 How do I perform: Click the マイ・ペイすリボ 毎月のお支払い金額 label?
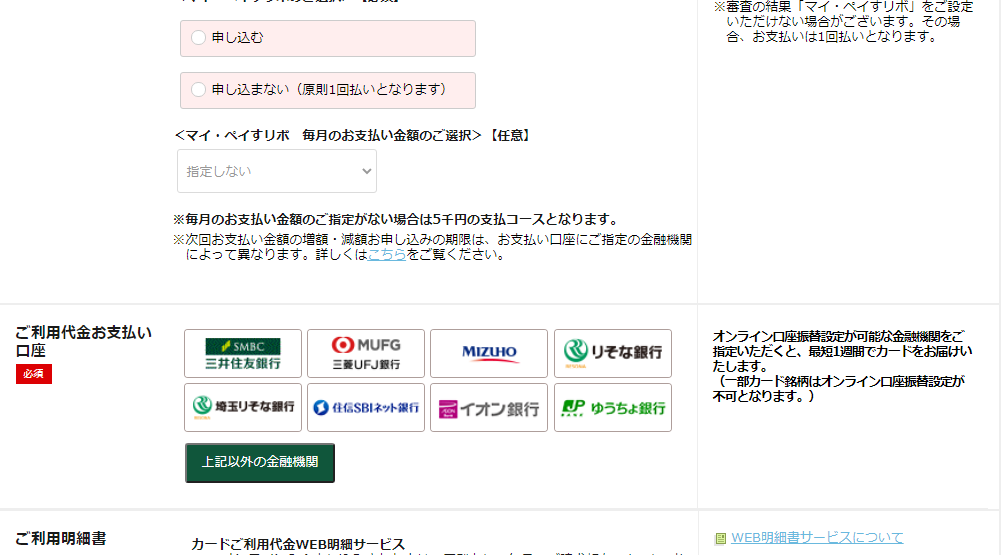click(352, 135)
